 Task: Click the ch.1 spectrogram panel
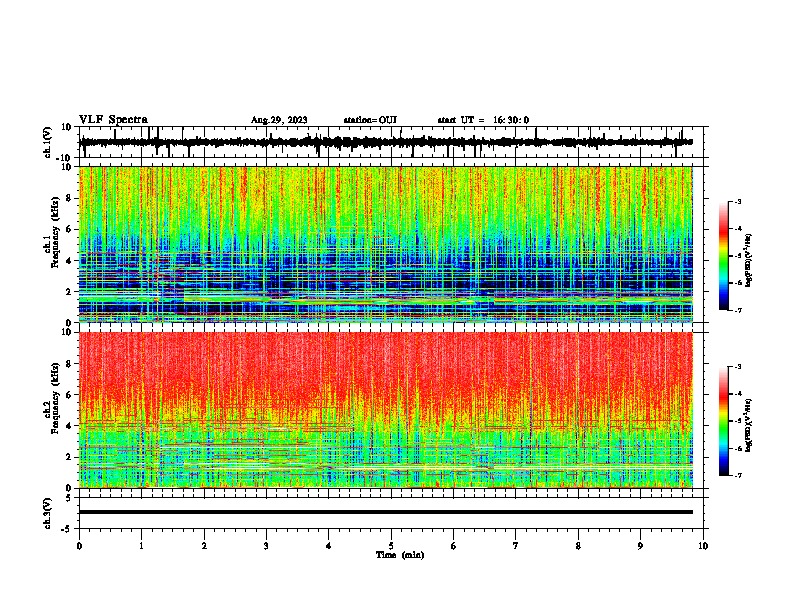coord(386,244)
